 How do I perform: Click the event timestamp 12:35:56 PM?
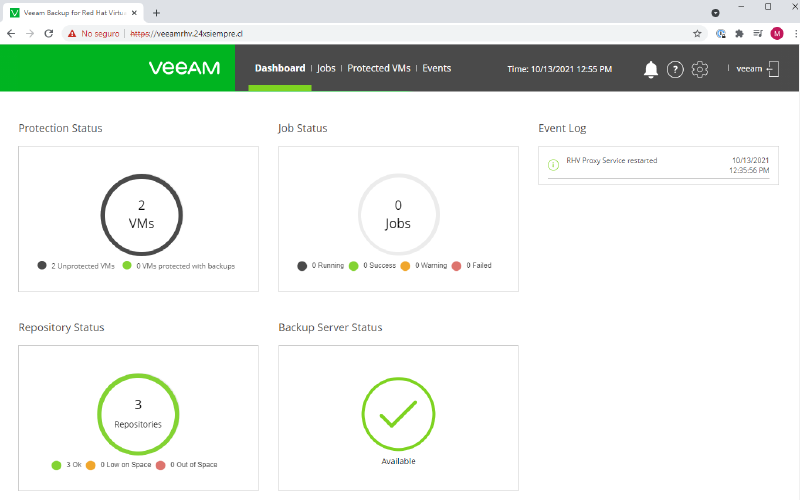click(x=748, y=170)
